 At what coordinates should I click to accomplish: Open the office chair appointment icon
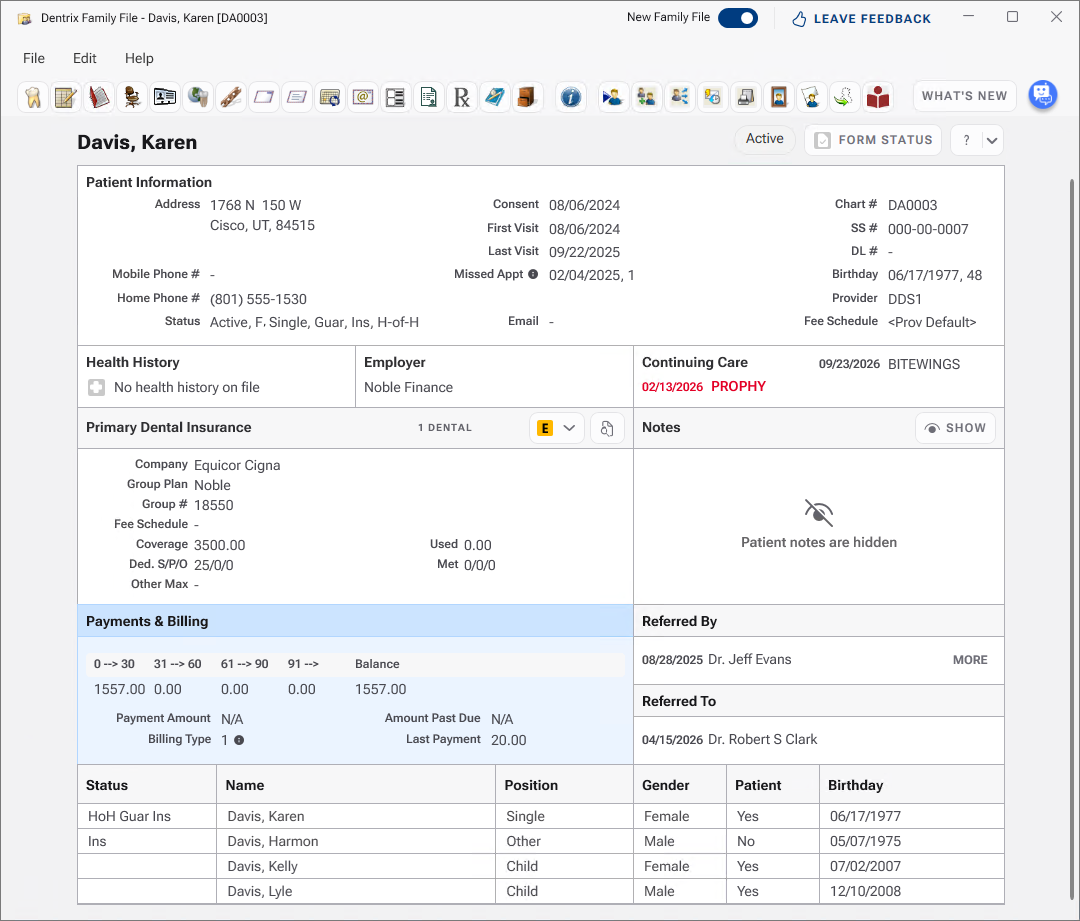click(132, 97)
